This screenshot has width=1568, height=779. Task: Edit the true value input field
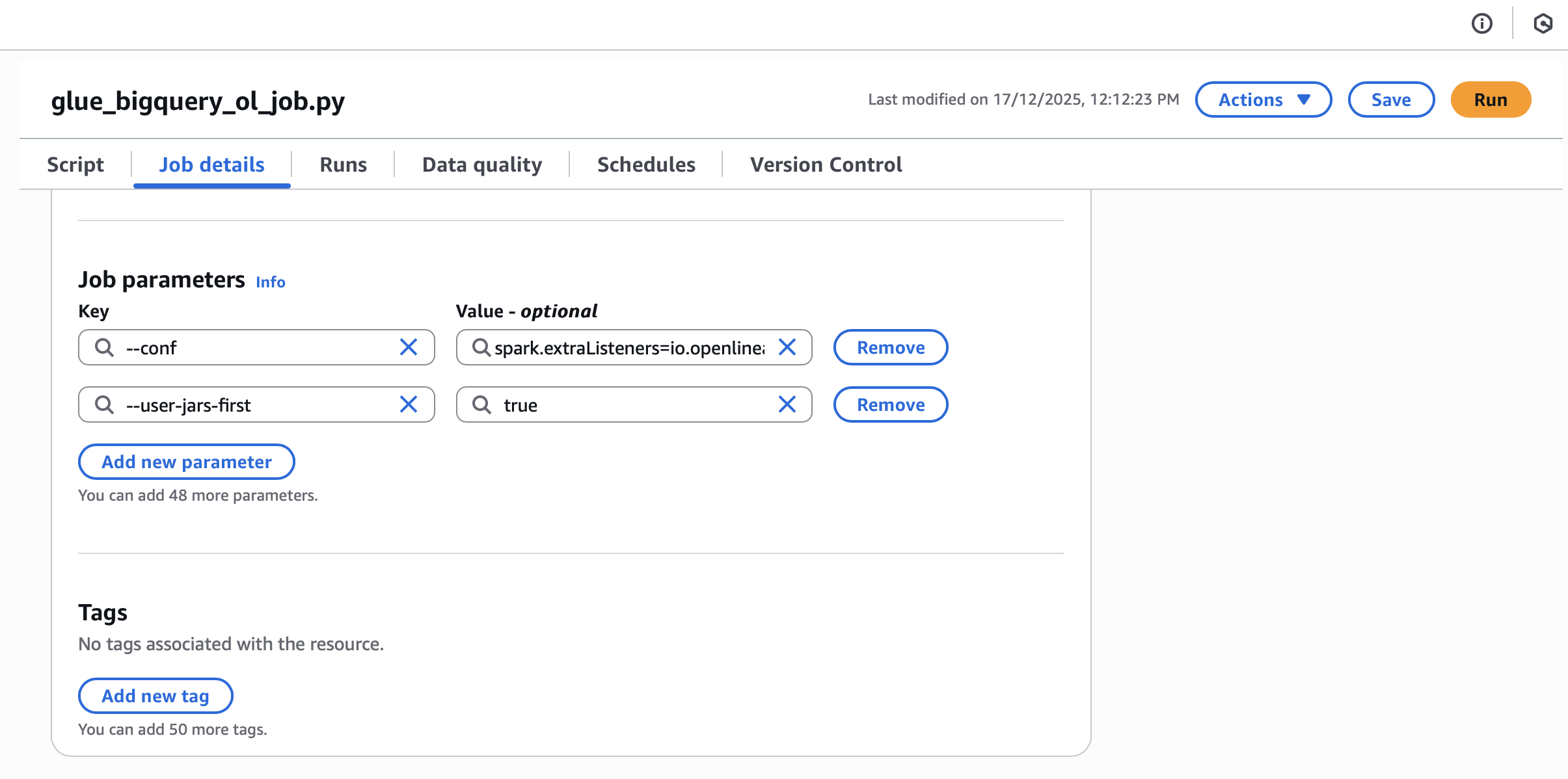pyautogui.click(x=634, y=404)
